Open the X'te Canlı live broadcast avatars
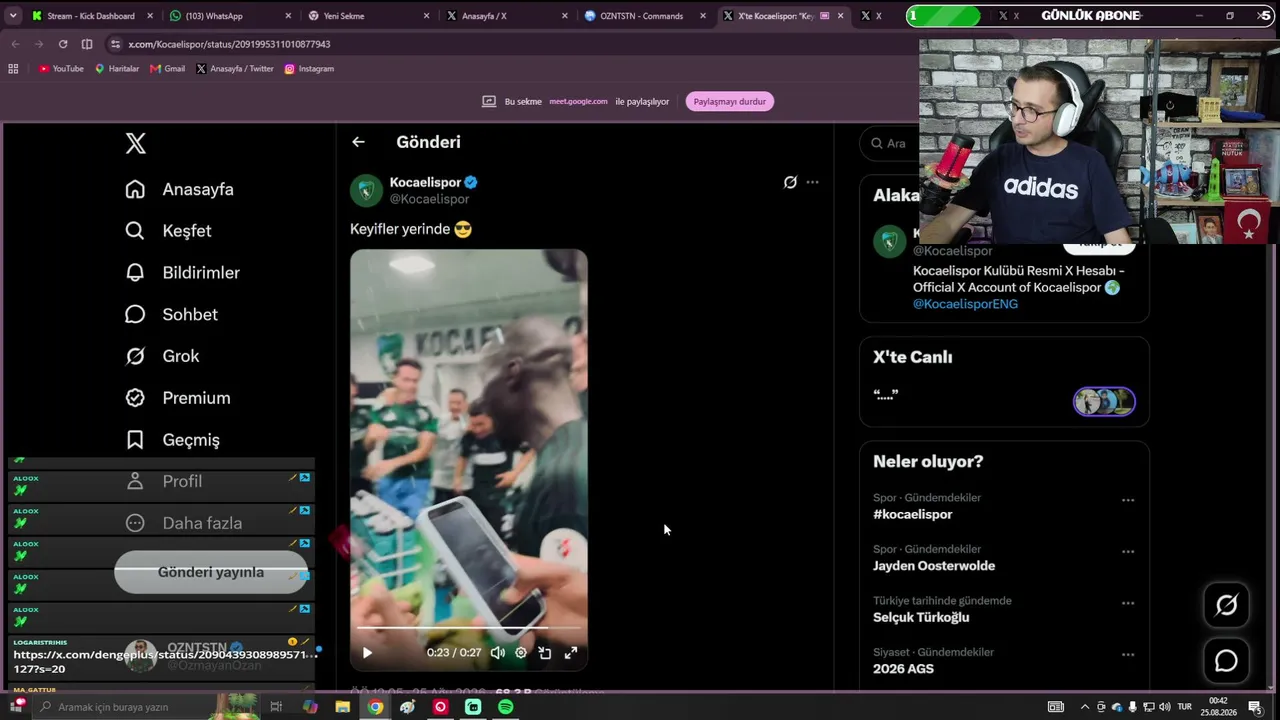The image size is (1280, 720). tap(1104, 402)
